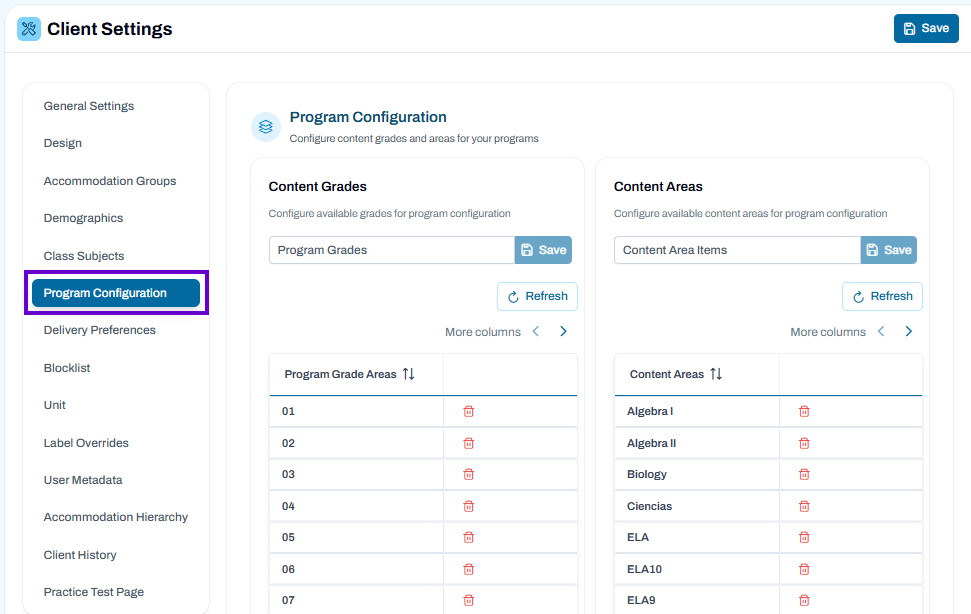Open Accommodation Hierarchy section
971x614 pixels.
[x=116, y=517]
